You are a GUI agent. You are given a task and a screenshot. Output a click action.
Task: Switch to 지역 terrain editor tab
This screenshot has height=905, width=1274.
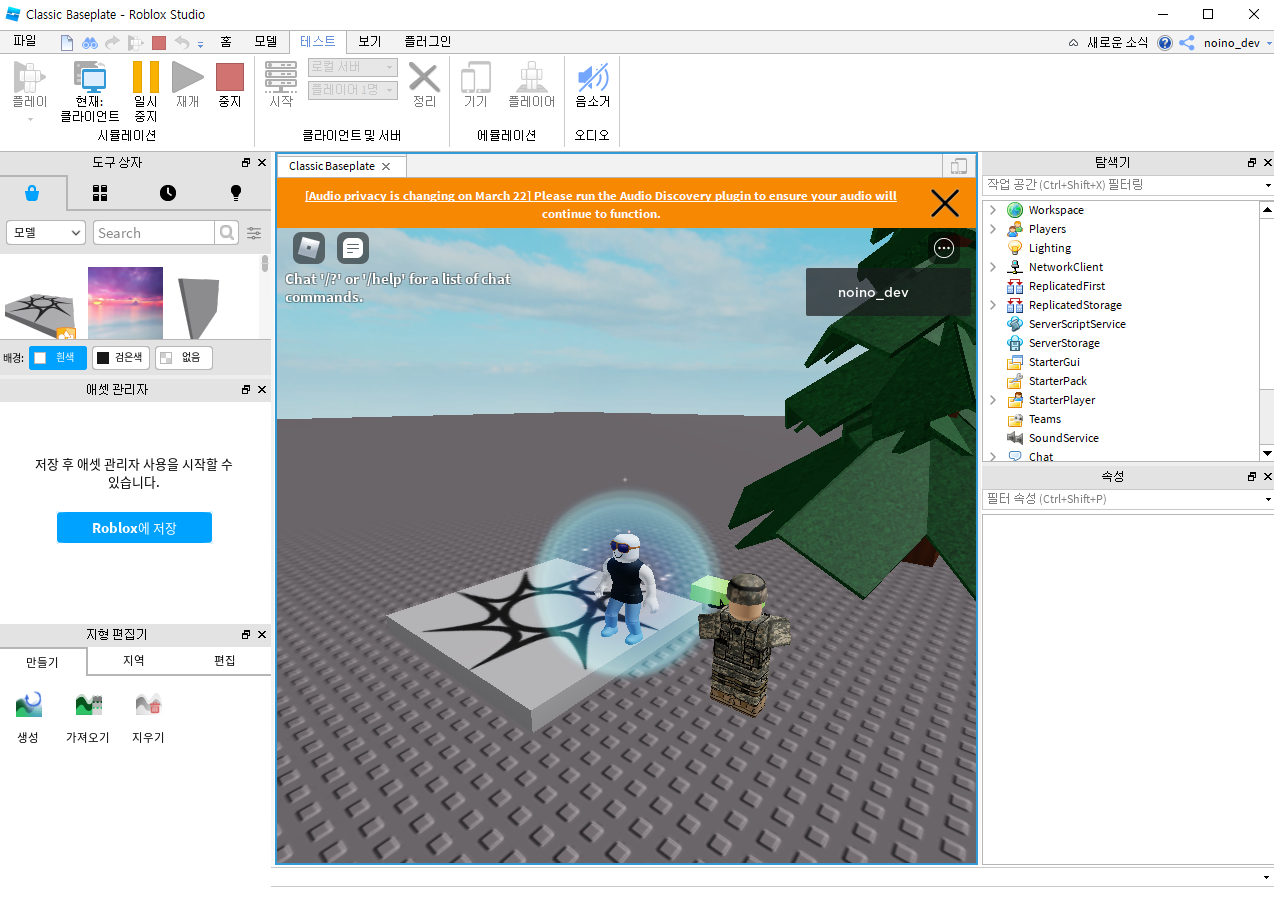pos(134,660)
